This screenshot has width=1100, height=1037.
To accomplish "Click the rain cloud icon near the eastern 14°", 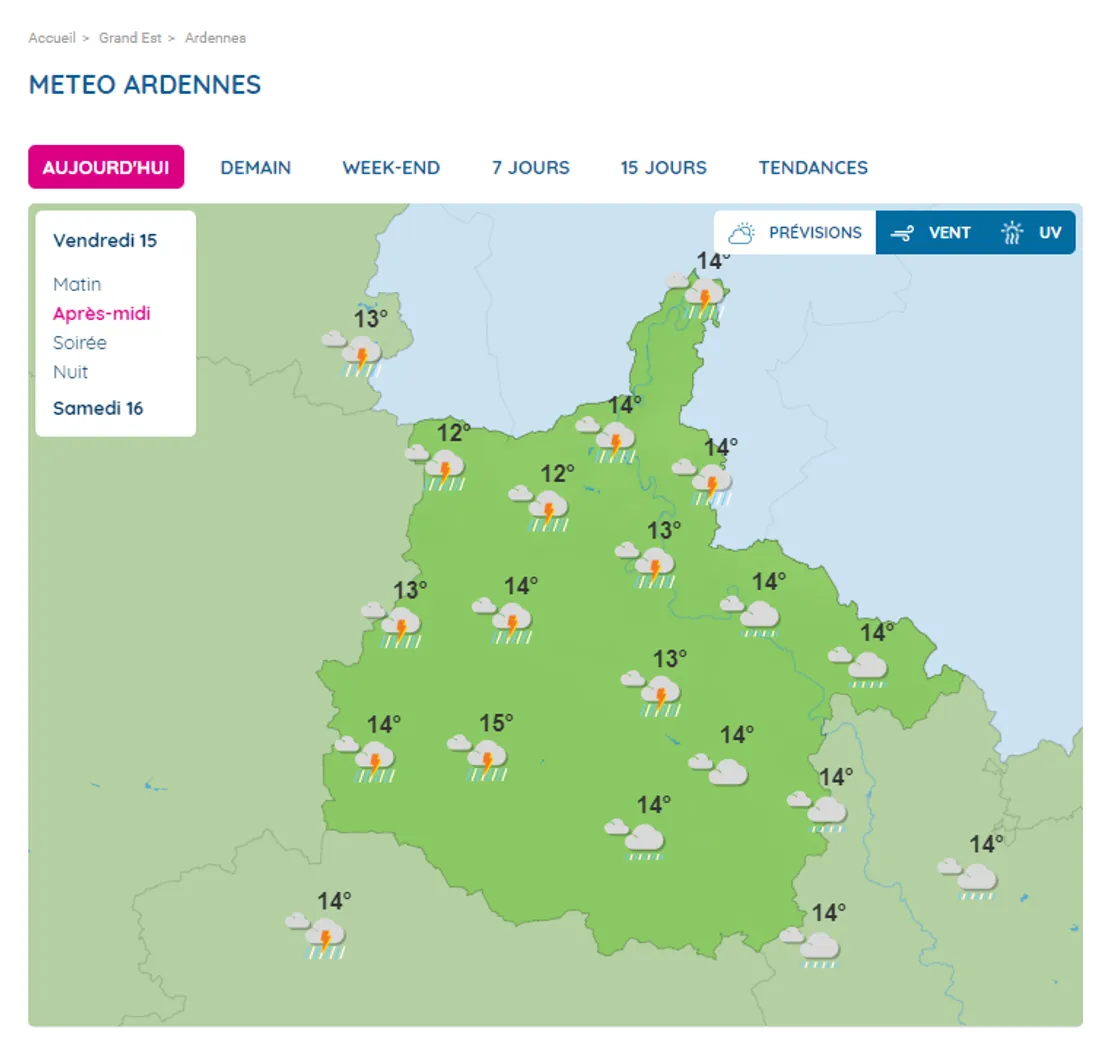I will tap(868, 668).
